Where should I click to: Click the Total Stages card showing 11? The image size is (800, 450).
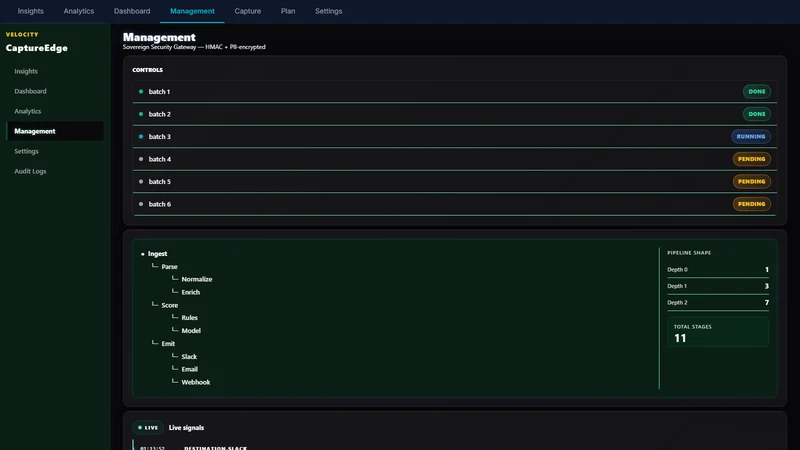718,332
